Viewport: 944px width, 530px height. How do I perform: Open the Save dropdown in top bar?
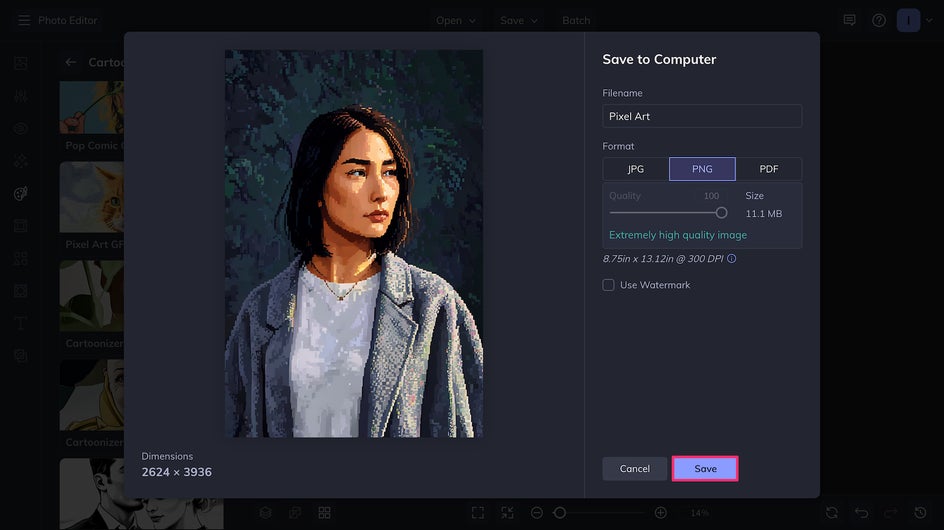click(x=518, y=20)
